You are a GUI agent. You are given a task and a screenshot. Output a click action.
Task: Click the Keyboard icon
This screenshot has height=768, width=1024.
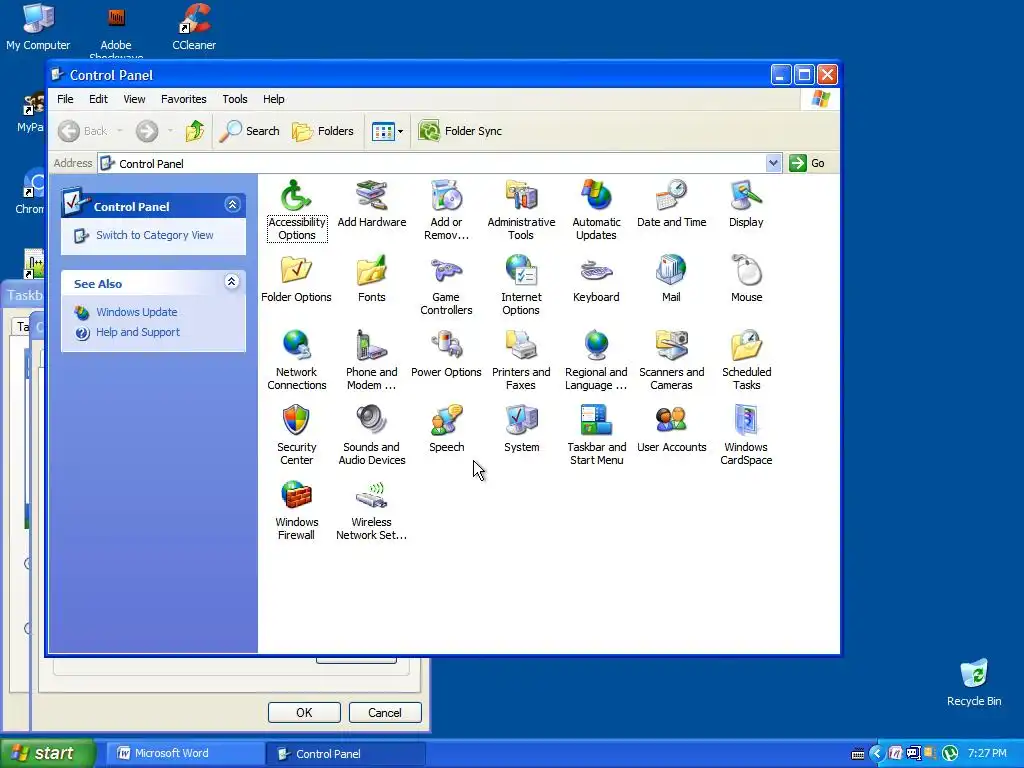click(x=596, y=279)
